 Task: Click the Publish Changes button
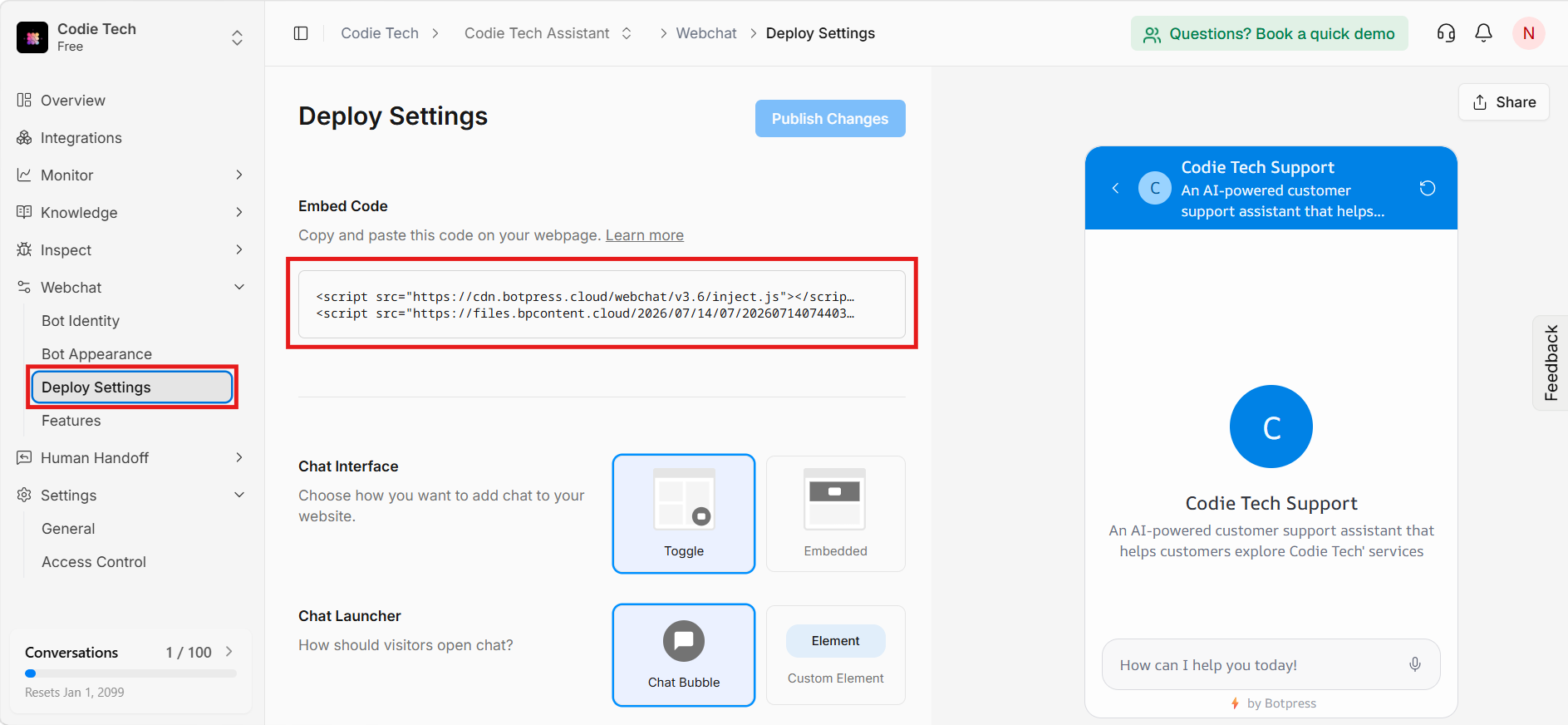pos(830,119)
